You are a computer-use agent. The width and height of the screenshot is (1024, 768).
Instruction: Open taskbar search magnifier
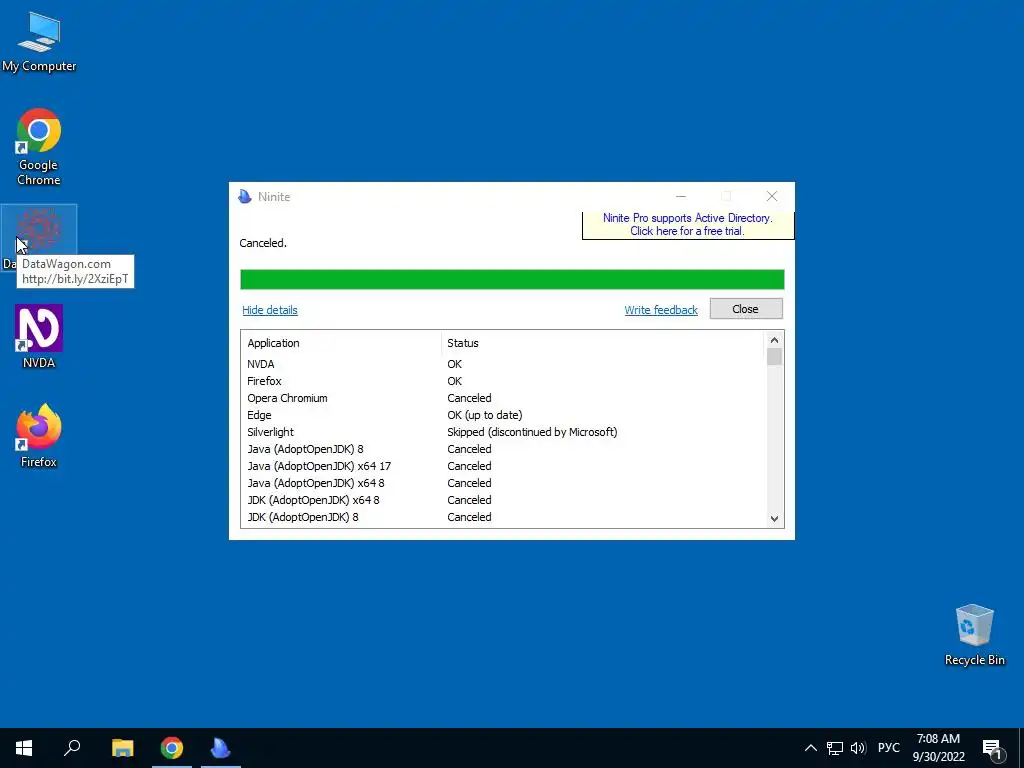72,748
